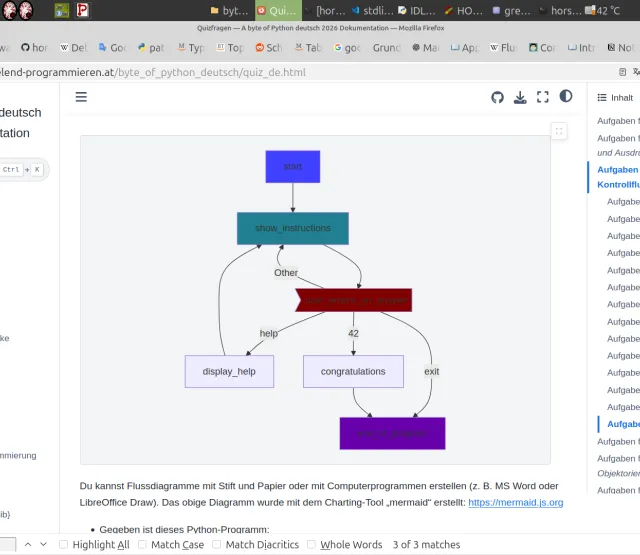Switch to the 'HO...' taskbar window
This screenshot has height=555, width=640.
464,11
